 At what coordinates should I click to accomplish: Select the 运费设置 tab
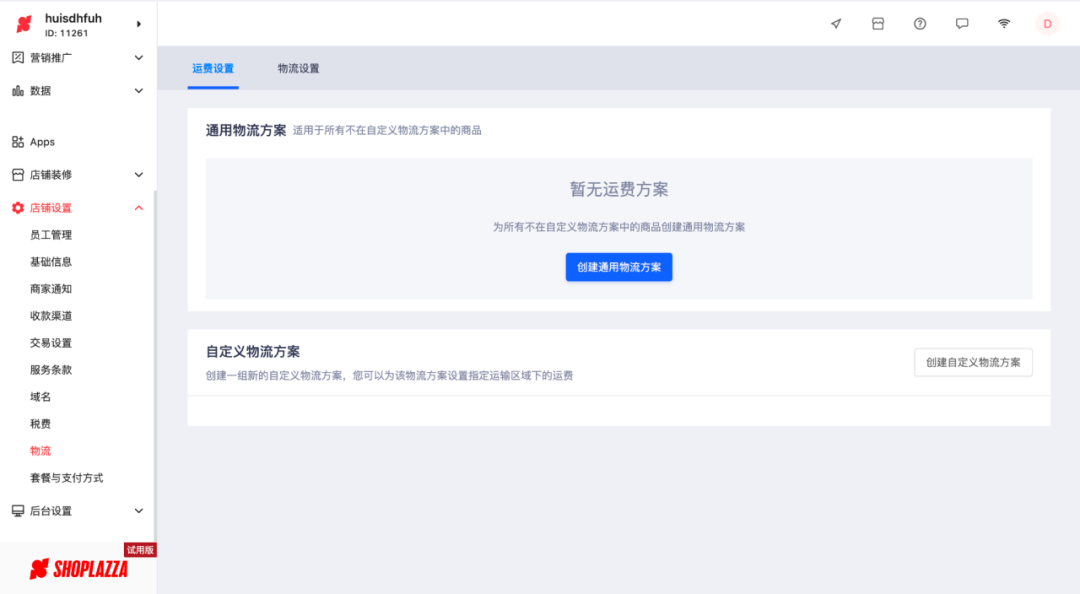click(213, 68)
